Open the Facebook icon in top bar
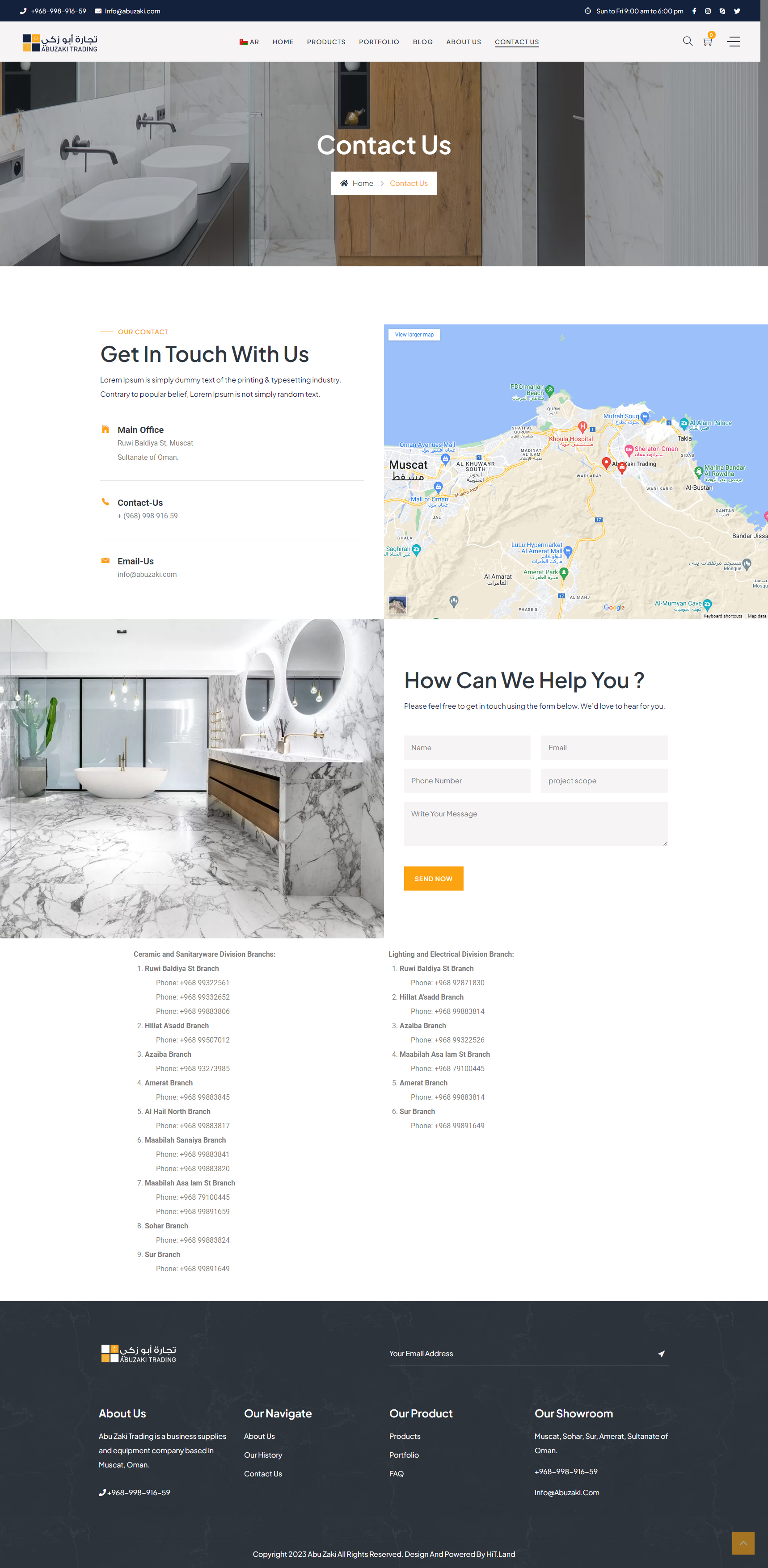 coord(694,11)
